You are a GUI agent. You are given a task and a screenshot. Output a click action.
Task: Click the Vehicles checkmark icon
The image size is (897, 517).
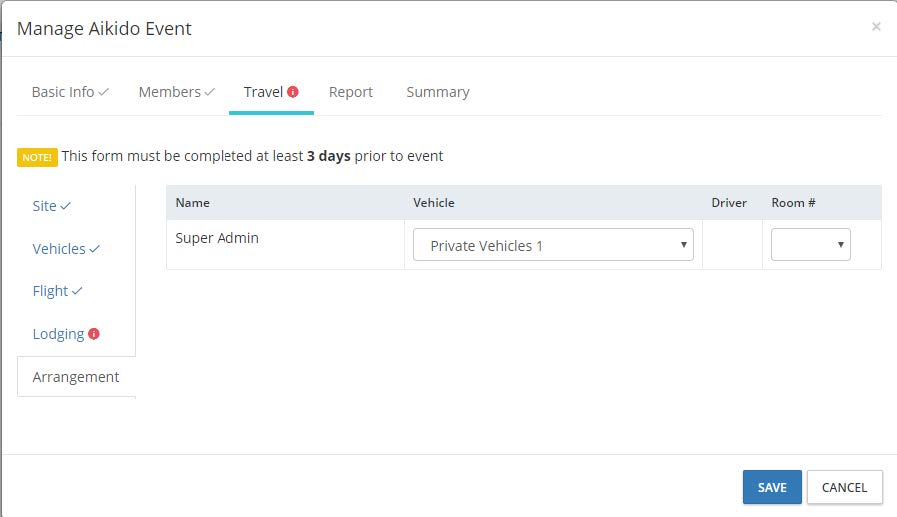point(95,249)
